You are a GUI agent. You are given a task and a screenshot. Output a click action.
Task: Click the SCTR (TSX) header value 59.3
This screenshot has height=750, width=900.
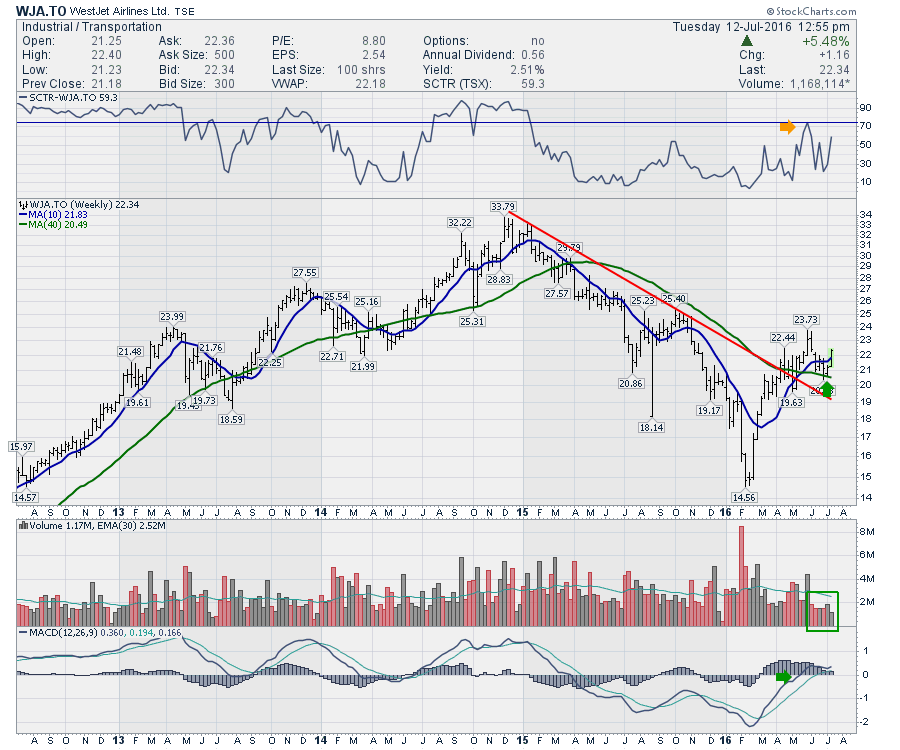tap(533, 84)
